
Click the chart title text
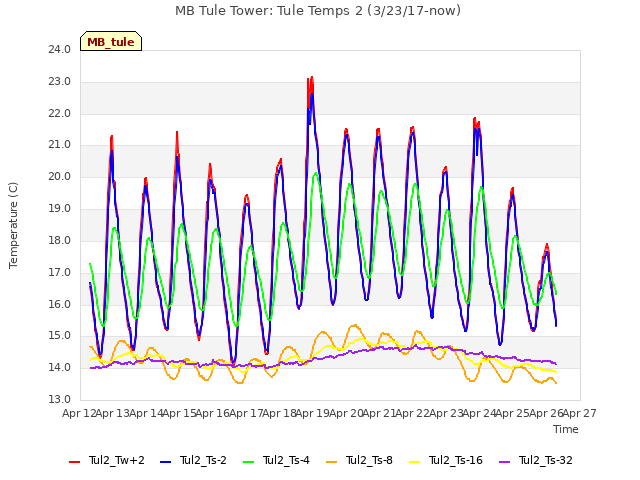(318, 11)
